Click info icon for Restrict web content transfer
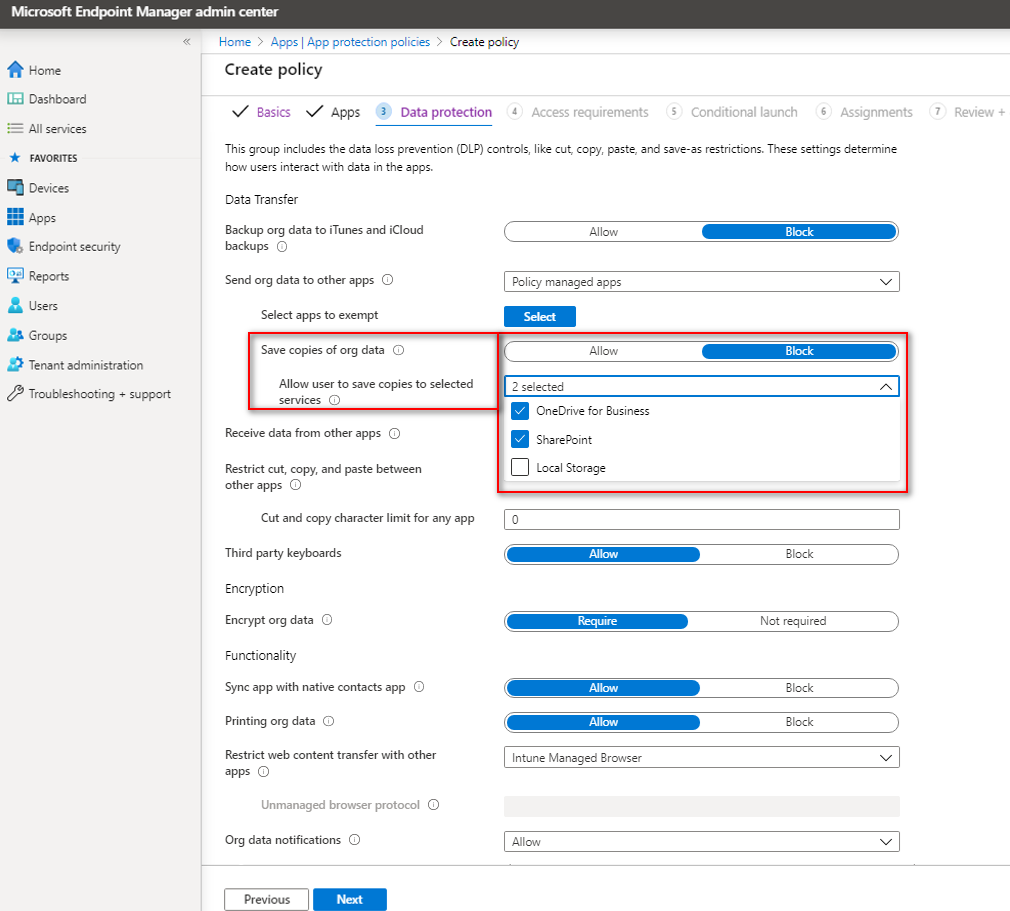 (x=263, y=772)
